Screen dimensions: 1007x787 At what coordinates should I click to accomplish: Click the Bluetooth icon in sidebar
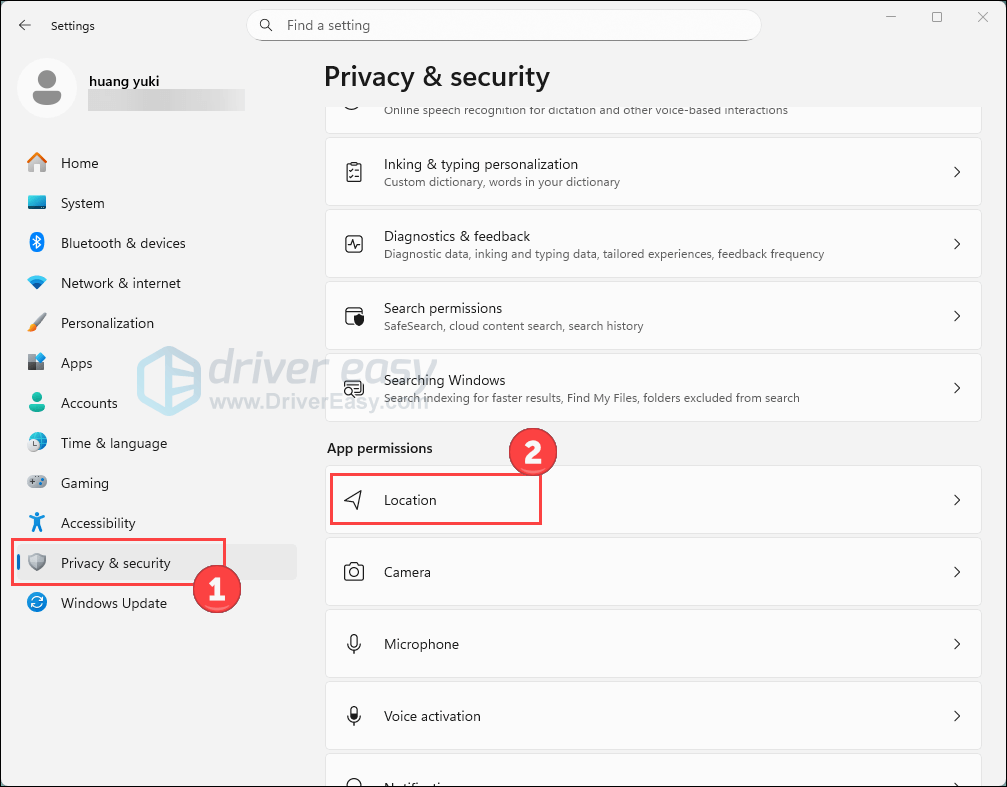(x=37, y=243)
